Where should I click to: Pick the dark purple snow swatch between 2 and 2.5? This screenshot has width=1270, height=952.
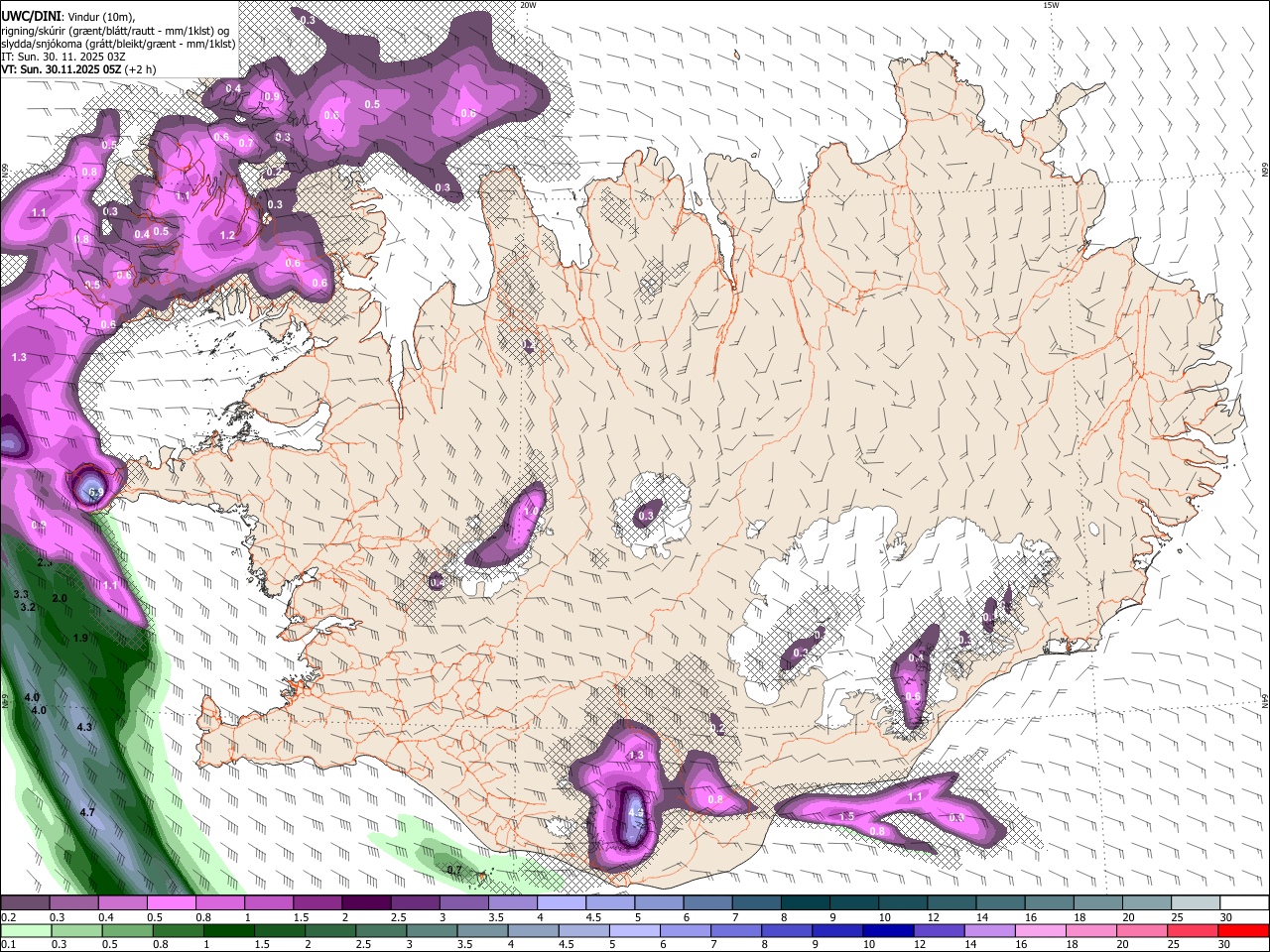coord(366,902)
